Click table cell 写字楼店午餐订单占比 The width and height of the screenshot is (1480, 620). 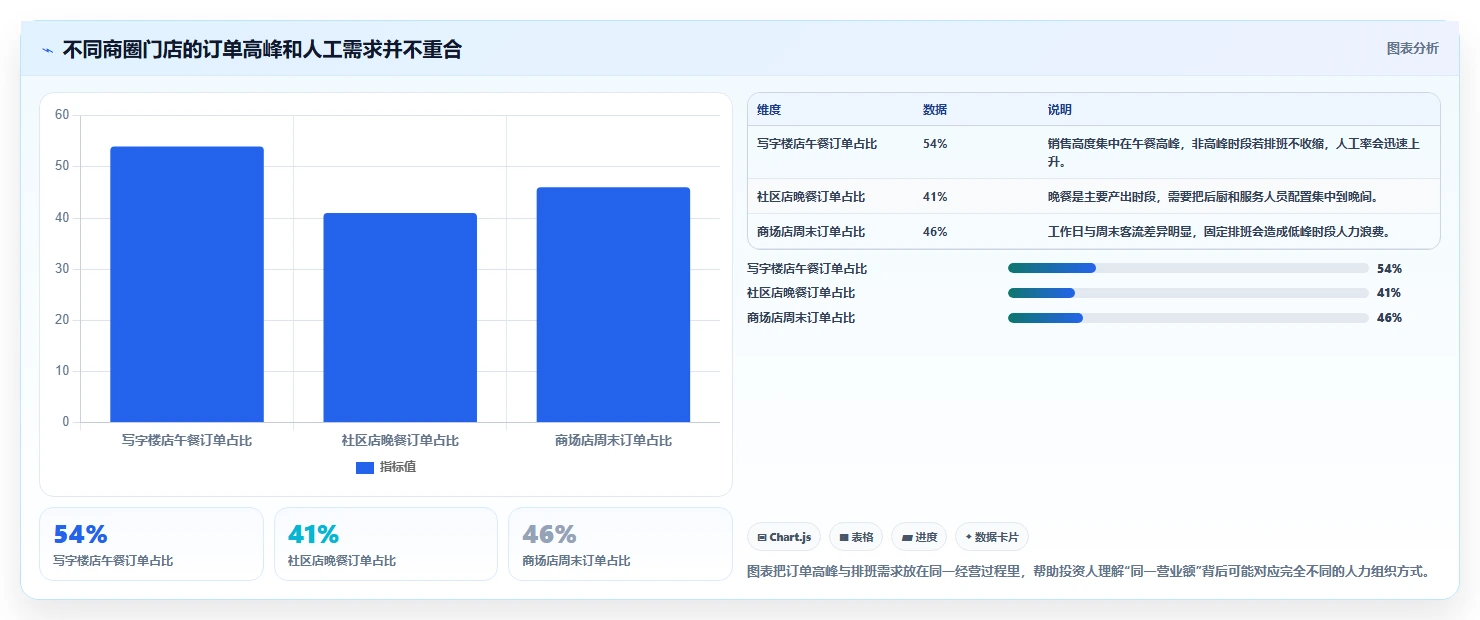tap(817, 144)
